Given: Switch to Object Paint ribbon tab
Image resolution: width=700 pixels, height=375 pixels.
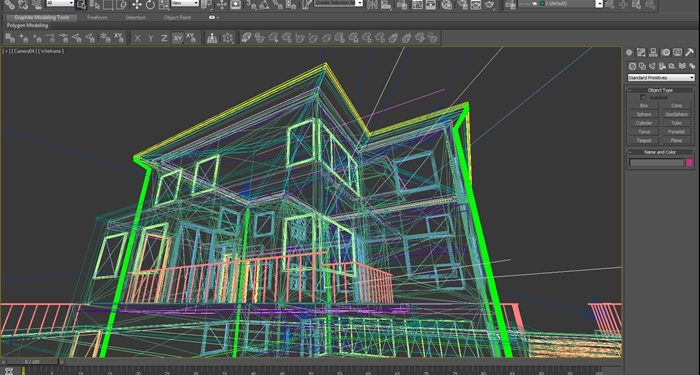Looking at the screenshot, I should tap(177, 17).
